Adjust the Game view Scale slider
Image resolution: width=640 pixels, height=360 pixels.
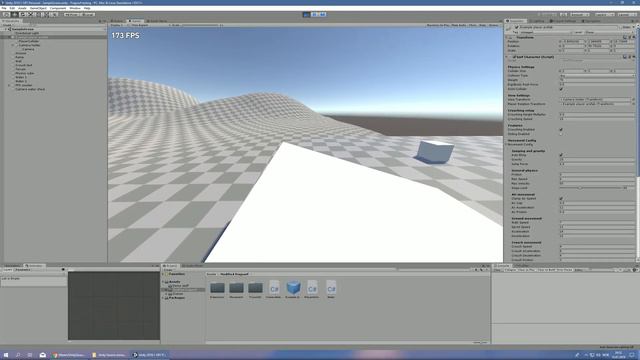point(200,25)
